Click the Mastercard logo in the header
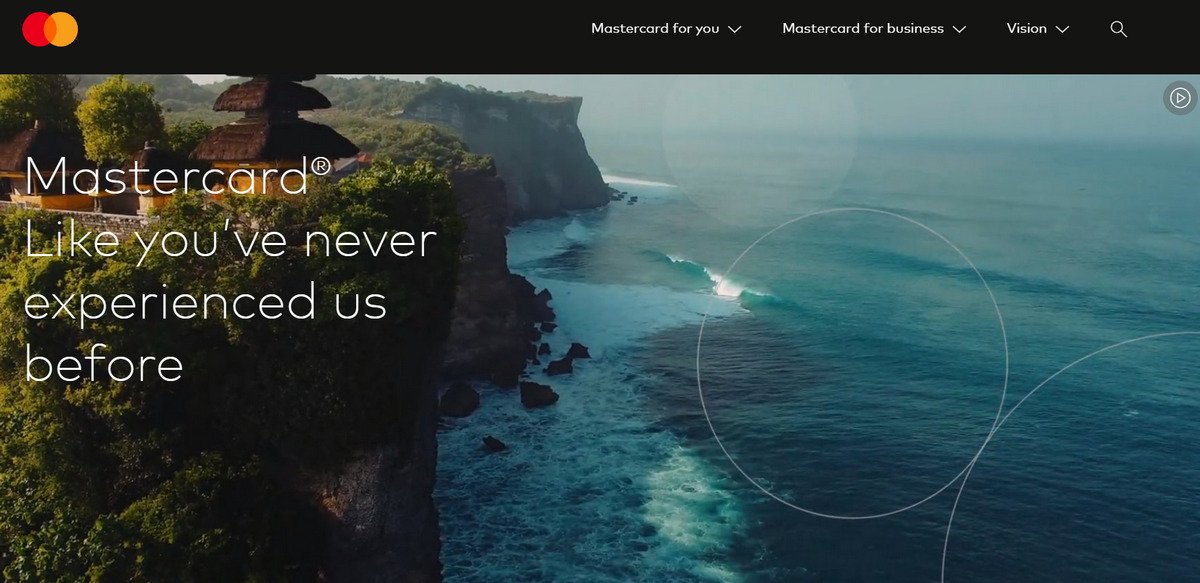1200x583 pixels. click(x=50, y=29)
